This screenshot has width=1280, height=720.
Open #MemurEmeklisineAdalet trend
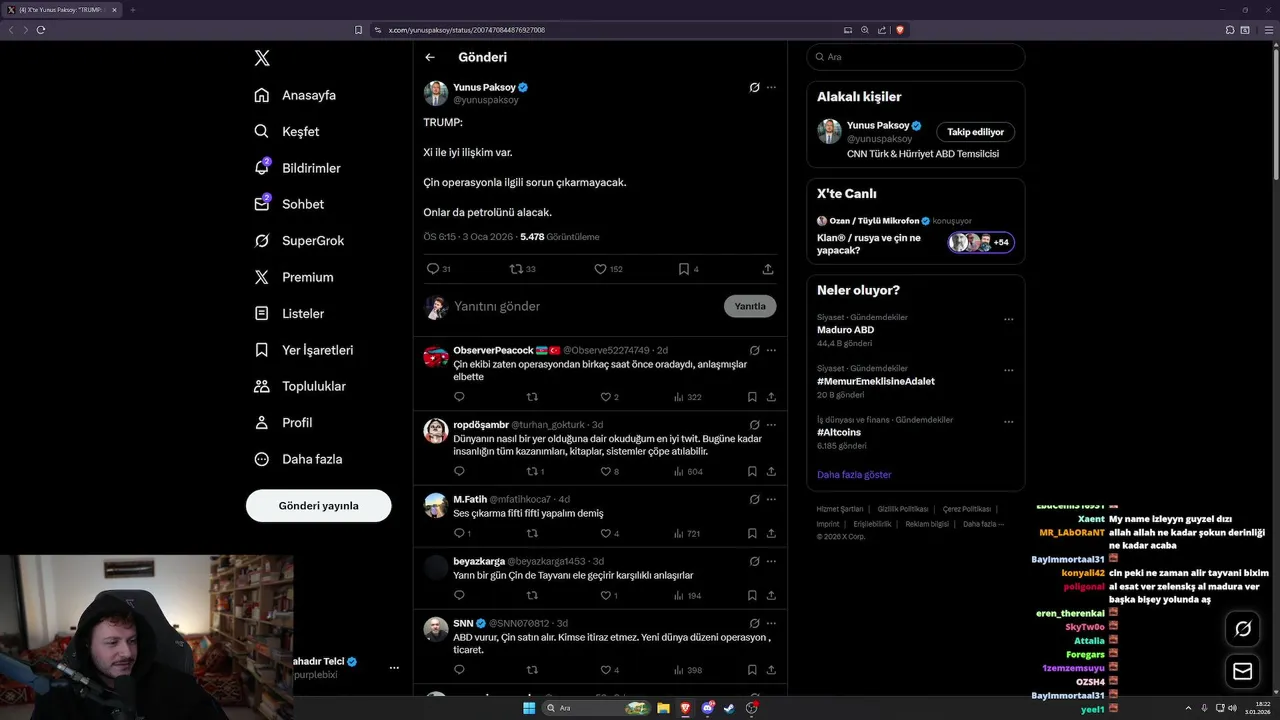(x=876, y=381)
